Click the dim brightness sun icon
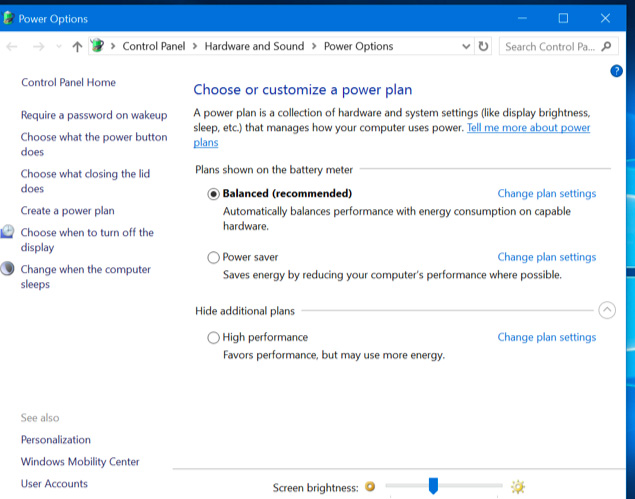The height and width of the screenshot is (499, 635). point(370,486)
